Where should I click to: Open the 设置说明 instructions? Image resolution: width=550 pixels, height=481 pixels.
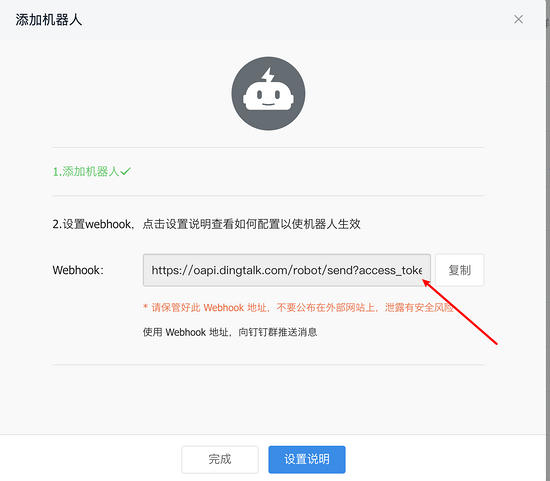pos(307,459)
